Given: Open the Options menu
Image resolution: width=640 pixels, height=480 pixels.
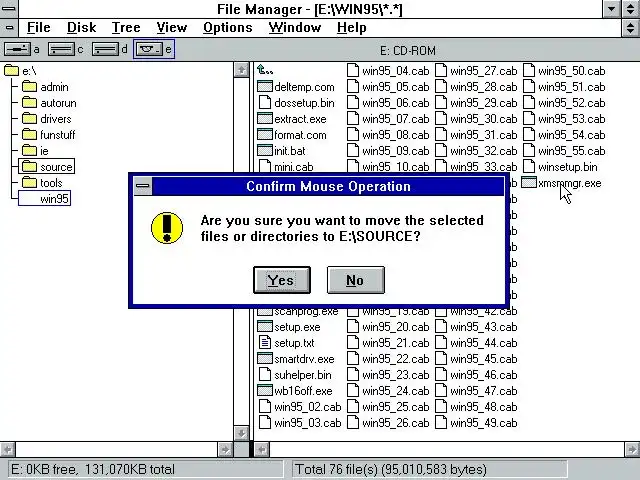Looking at the screenshot, I should [x=228, y=28].
